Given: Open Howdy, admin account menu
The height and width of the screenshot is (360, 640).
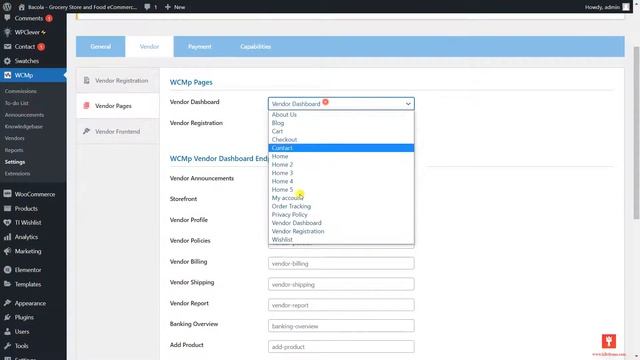Looking at the screenshot, I should point(607,7).
